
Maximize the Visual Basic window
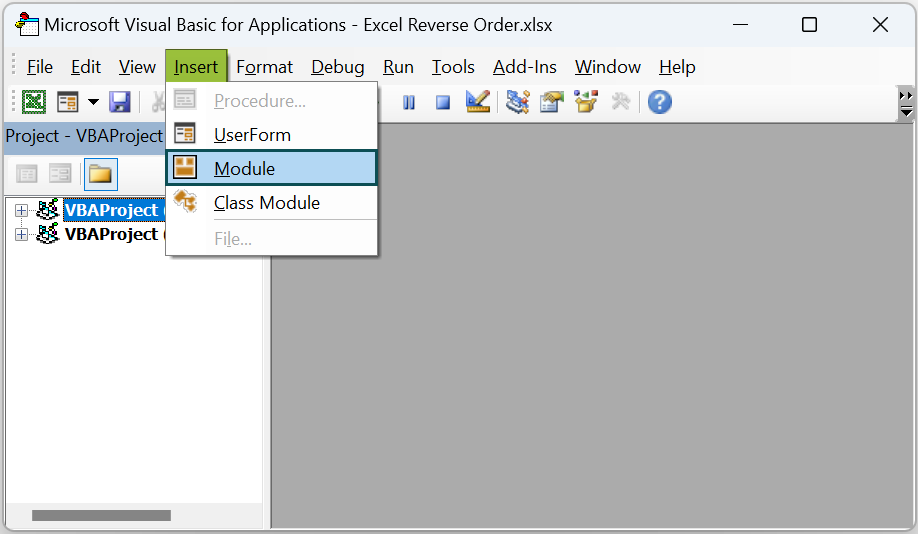tap(809, 25)
